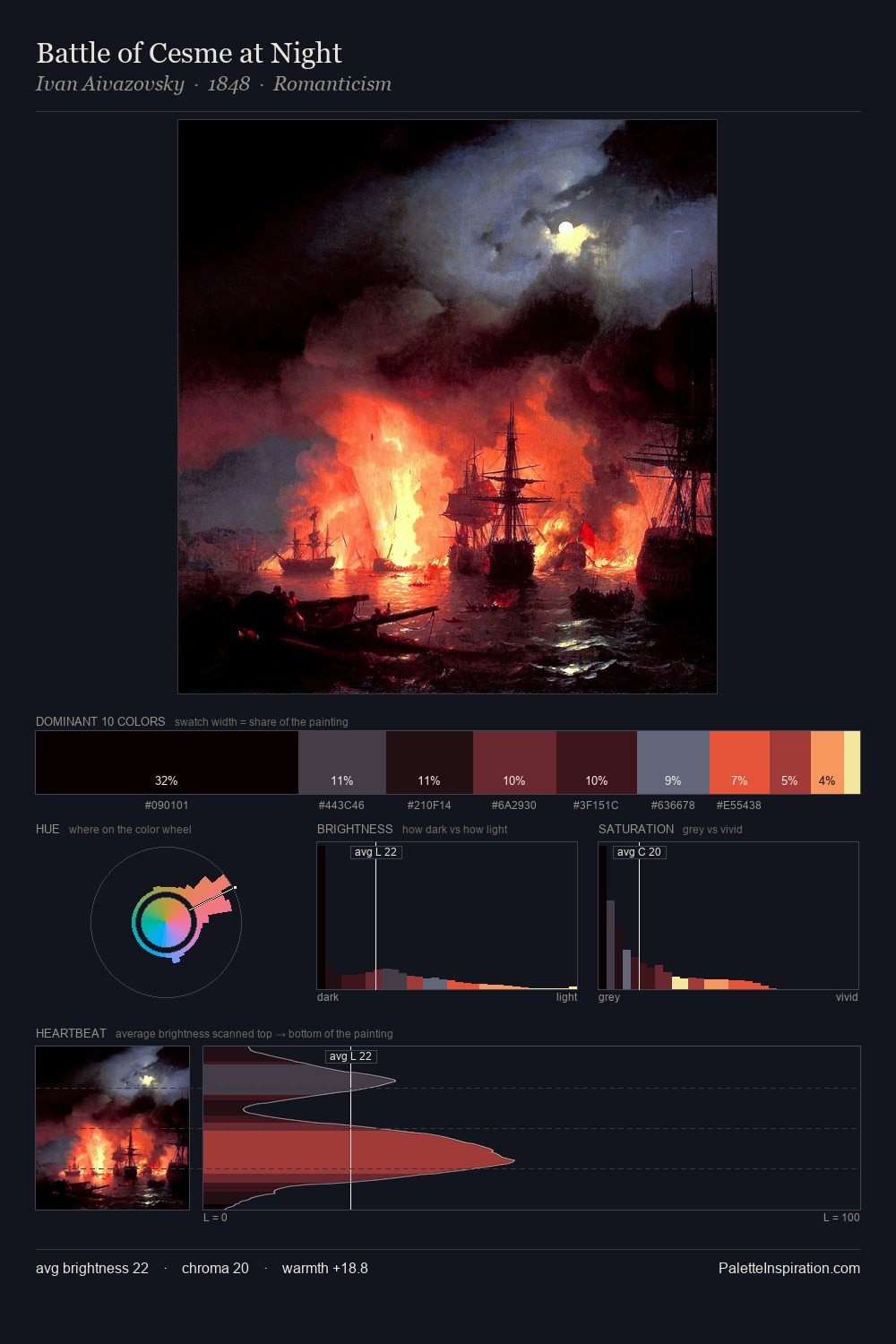896x1344 pixels.
Task: Click the '#636678' hex code label
Action: tap(673, 806)
